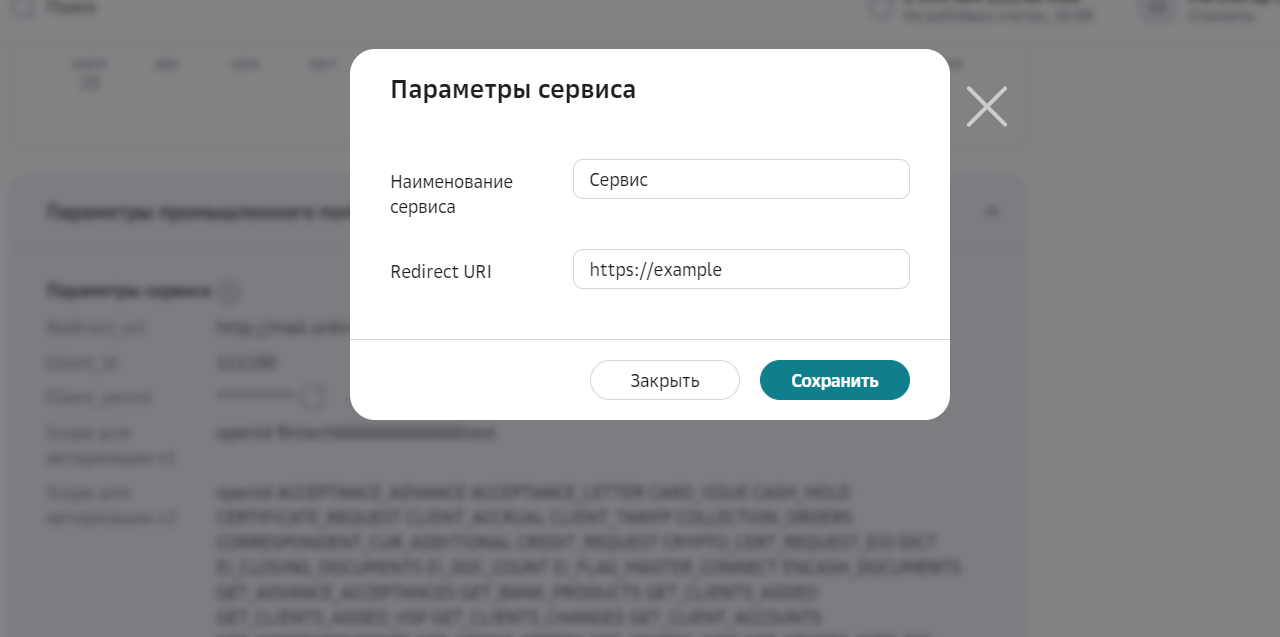Click the Закрыть button
Screen dimensions: 1280x637
[665, 380]
